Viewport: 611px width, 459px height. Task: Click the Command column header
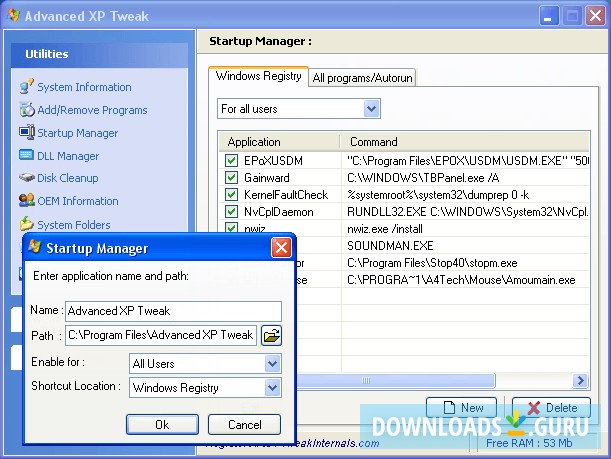tap(465, 142)
